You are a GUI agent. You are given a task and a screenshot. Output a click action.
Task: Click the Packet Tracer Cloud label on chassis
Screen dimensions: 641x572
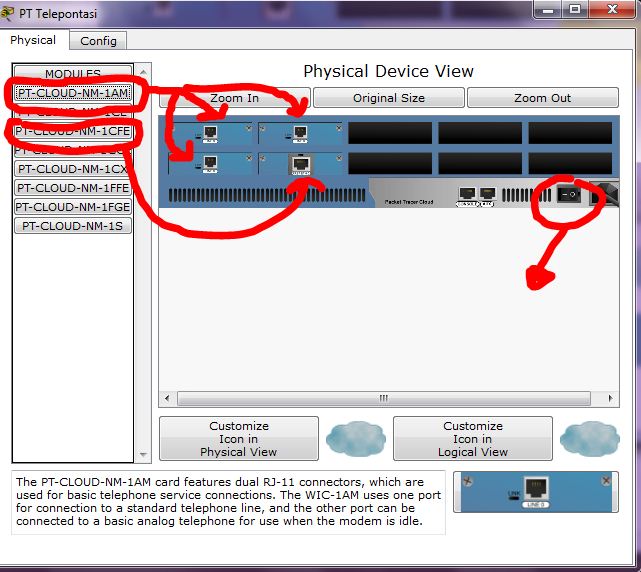(409, 202)
